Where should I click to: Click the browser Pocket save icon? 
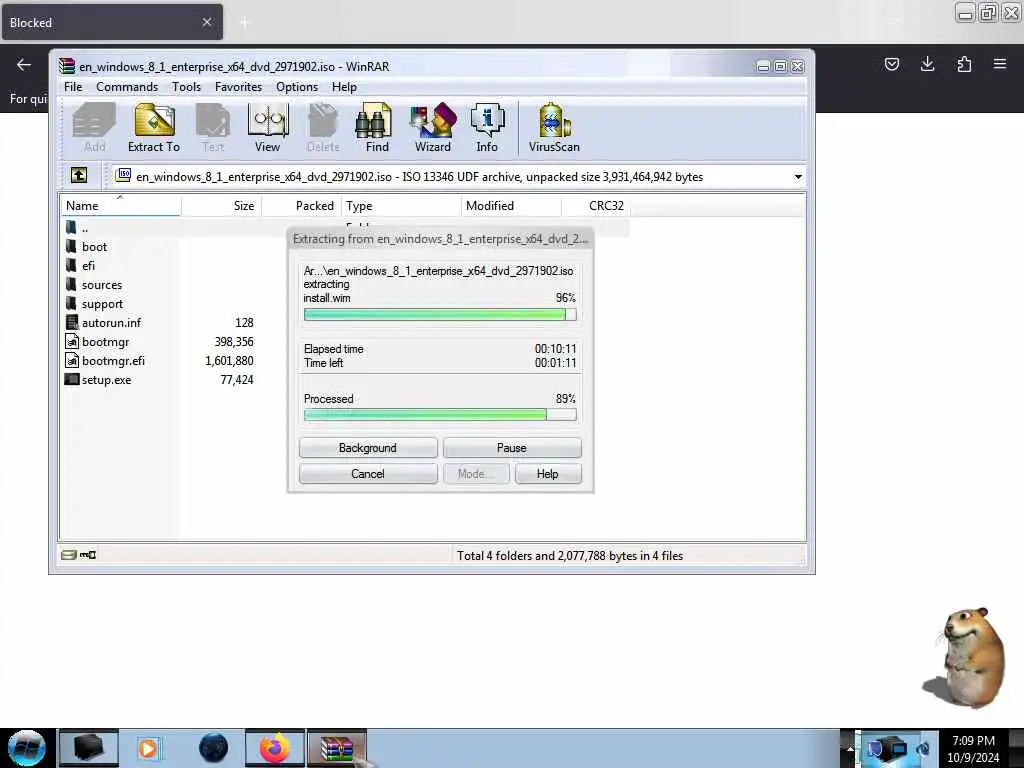coord(891,64)
